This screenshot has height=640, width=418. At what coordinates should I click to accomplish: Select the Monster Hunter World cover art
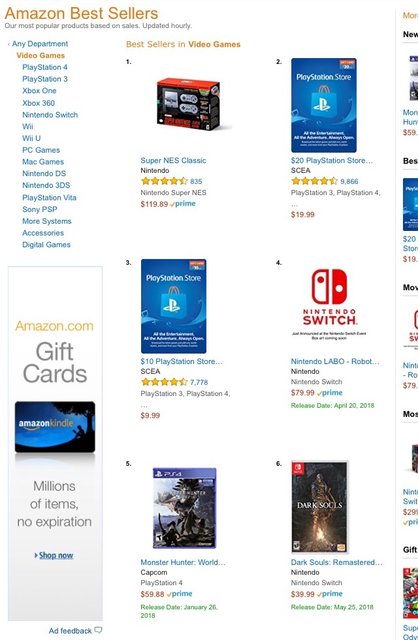(x=185, y=508)
